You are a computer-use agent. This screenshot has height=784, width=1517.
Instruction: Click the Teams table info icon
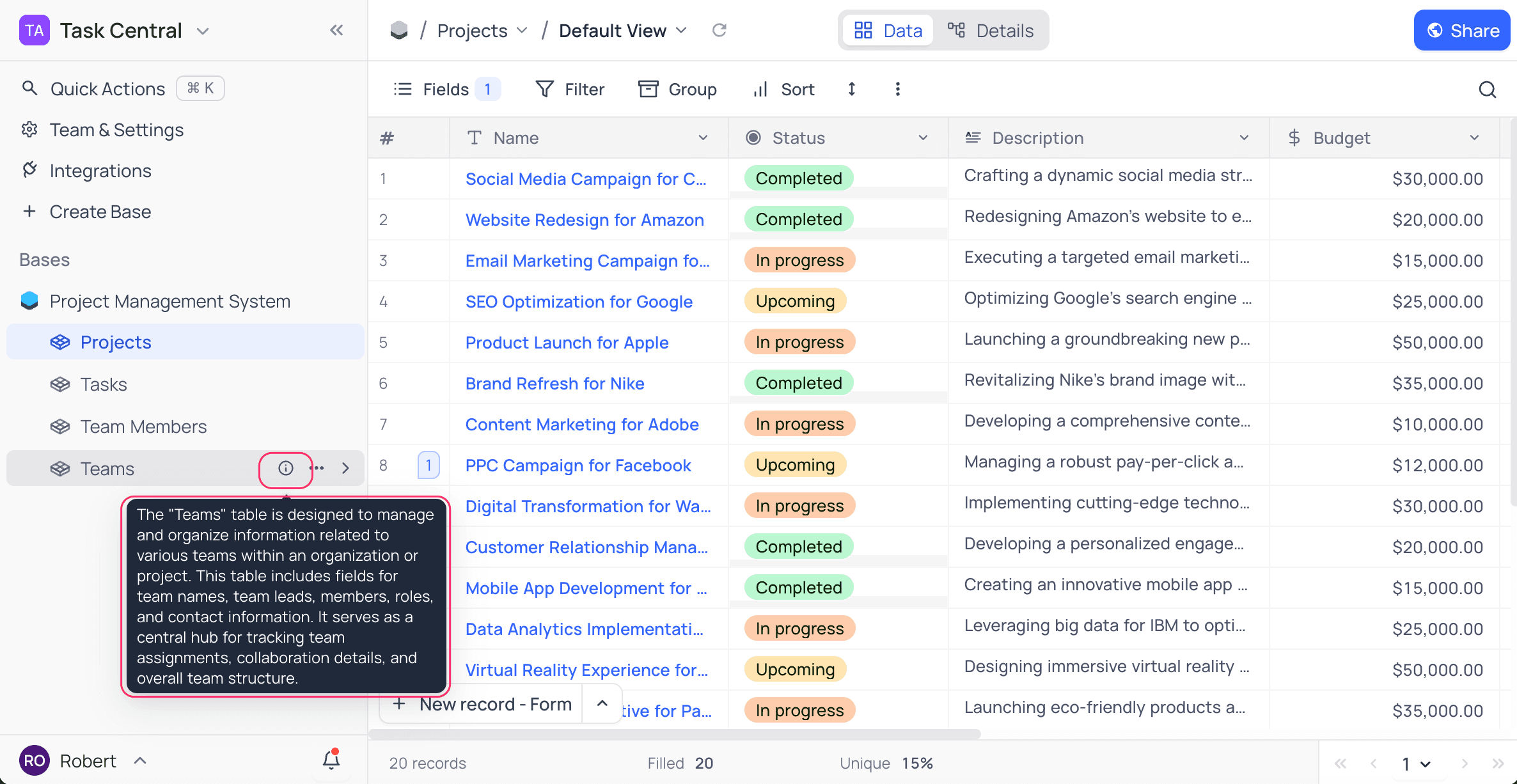pos(285,468)
